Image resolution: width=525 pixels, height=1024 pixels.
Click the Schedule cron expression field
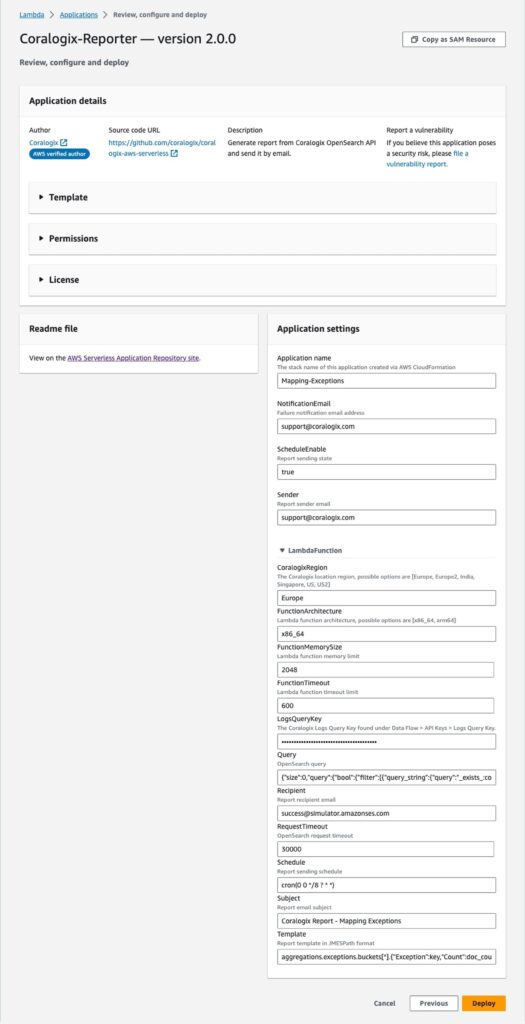pyautogui.click(x=386, y=885)
